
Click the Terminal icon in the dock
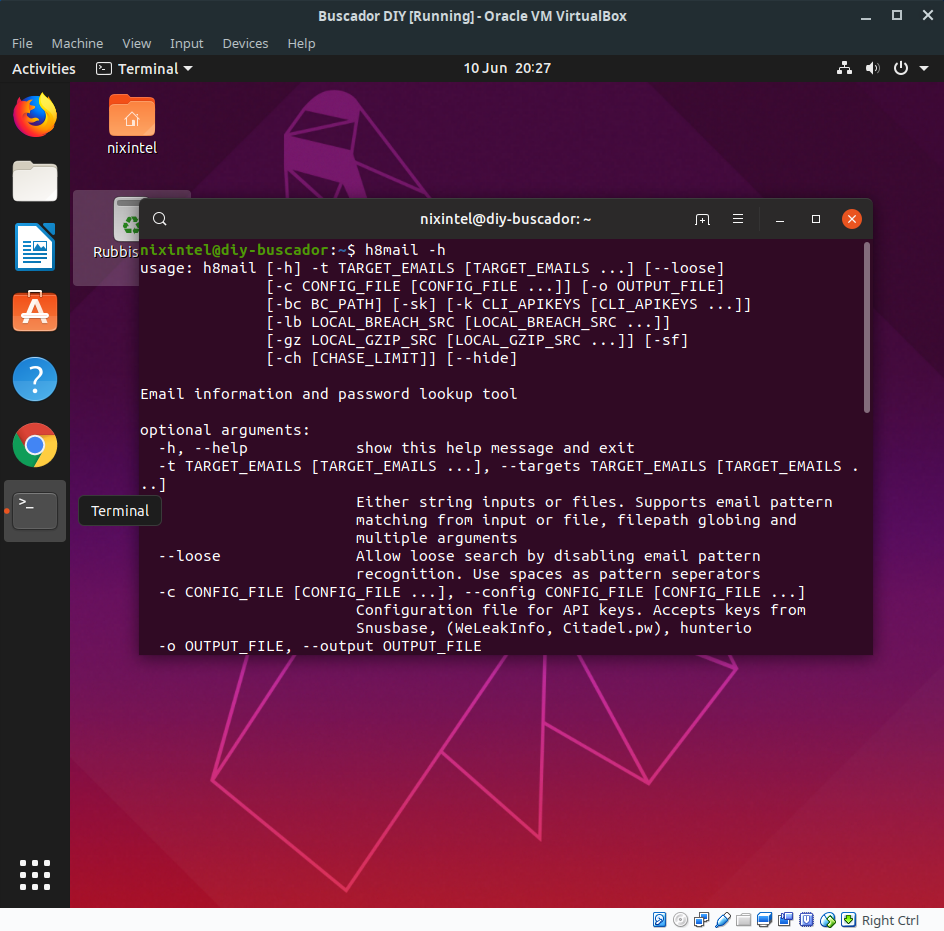(x=35, y=511)
